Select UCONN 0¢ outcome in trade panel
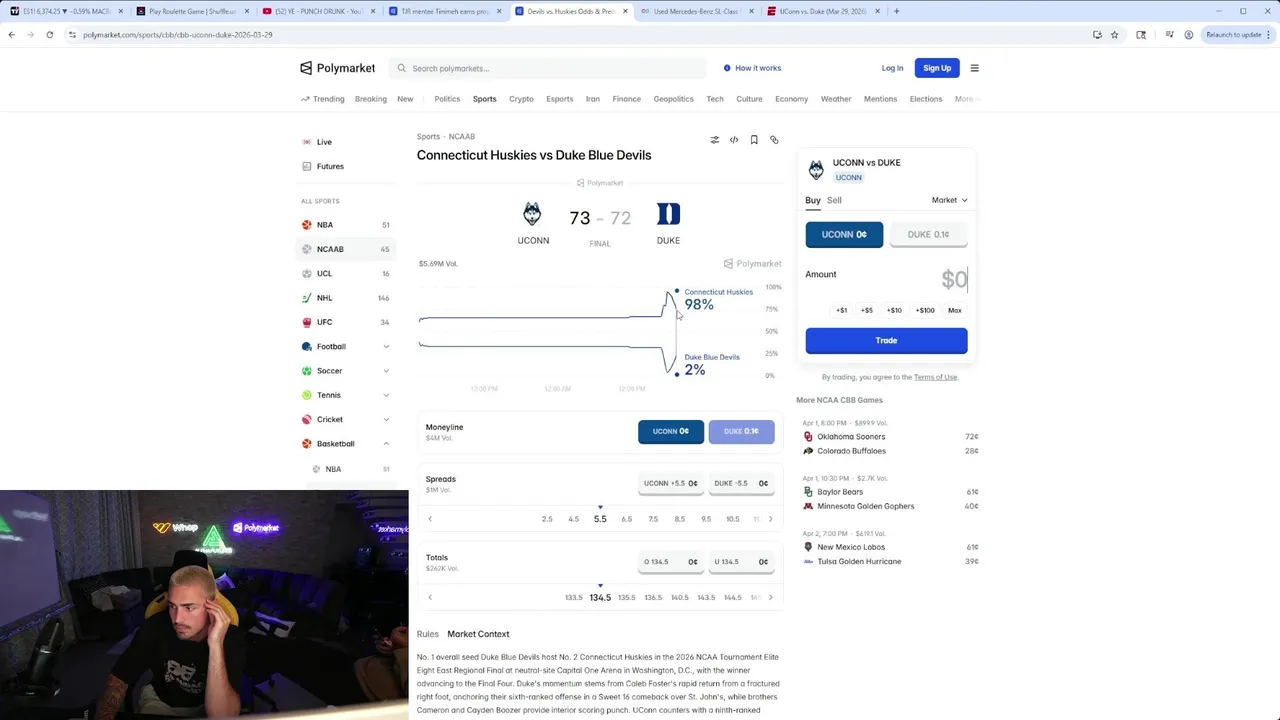 pyautogui.click(x=844, y=234)
